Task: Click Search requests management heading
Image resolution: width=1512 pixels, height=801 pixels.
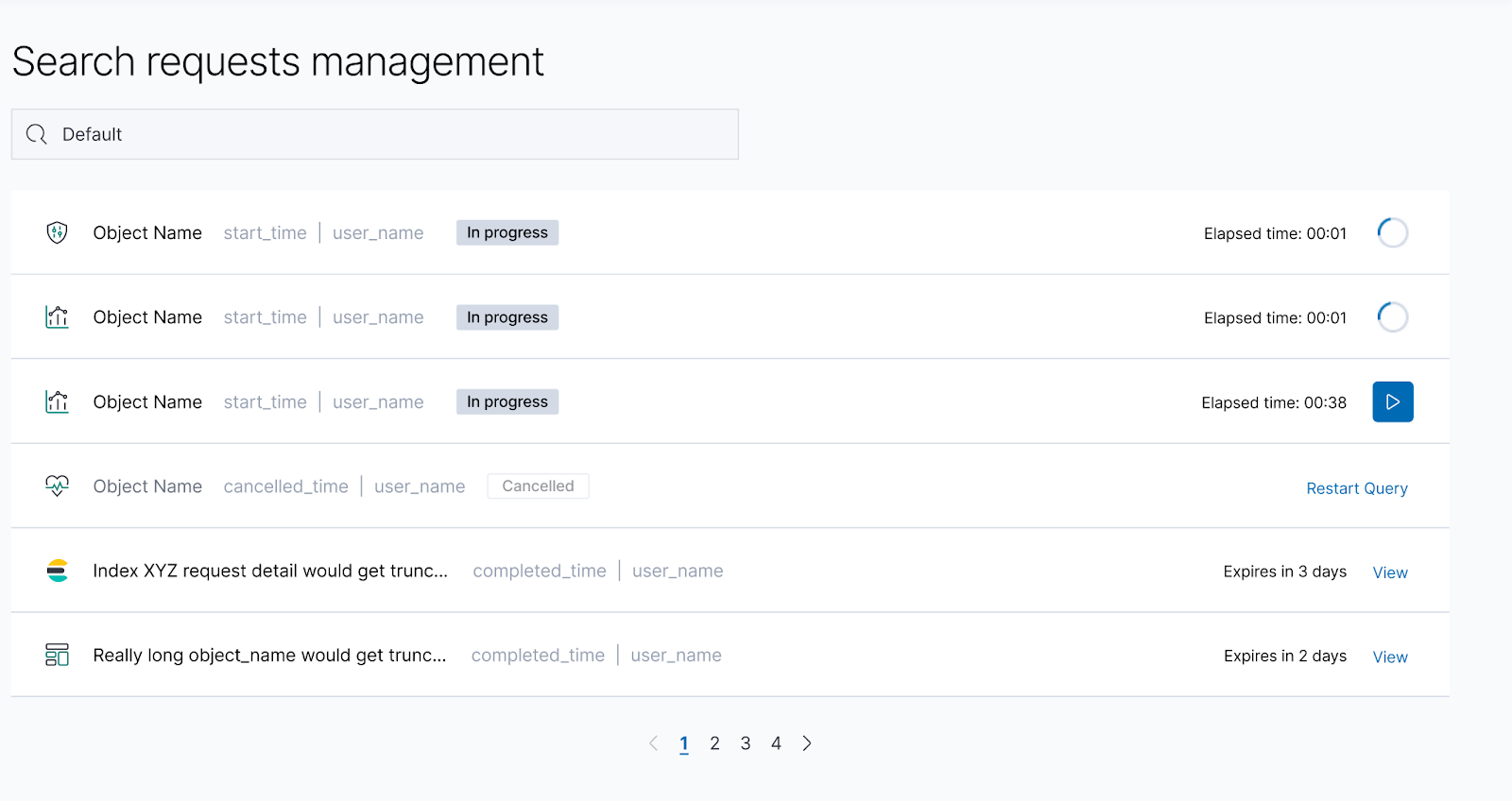Action: click(x=278, y=62)
